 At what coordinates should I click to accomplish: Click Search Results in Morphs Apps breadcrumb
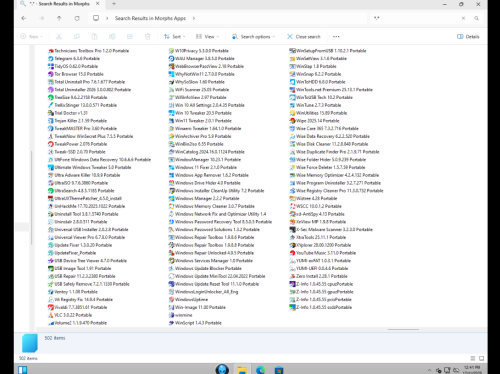click(150, 18)
